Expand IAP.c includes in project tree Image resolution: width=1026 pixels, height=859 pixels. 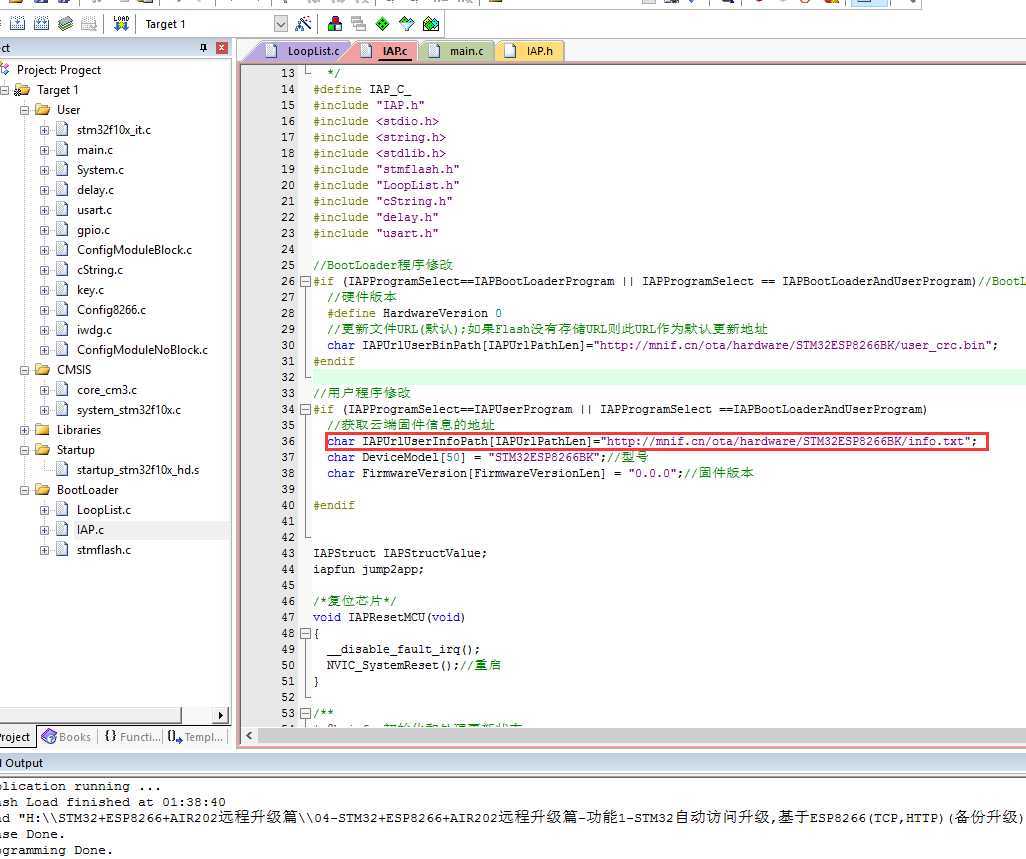[44, 530]
